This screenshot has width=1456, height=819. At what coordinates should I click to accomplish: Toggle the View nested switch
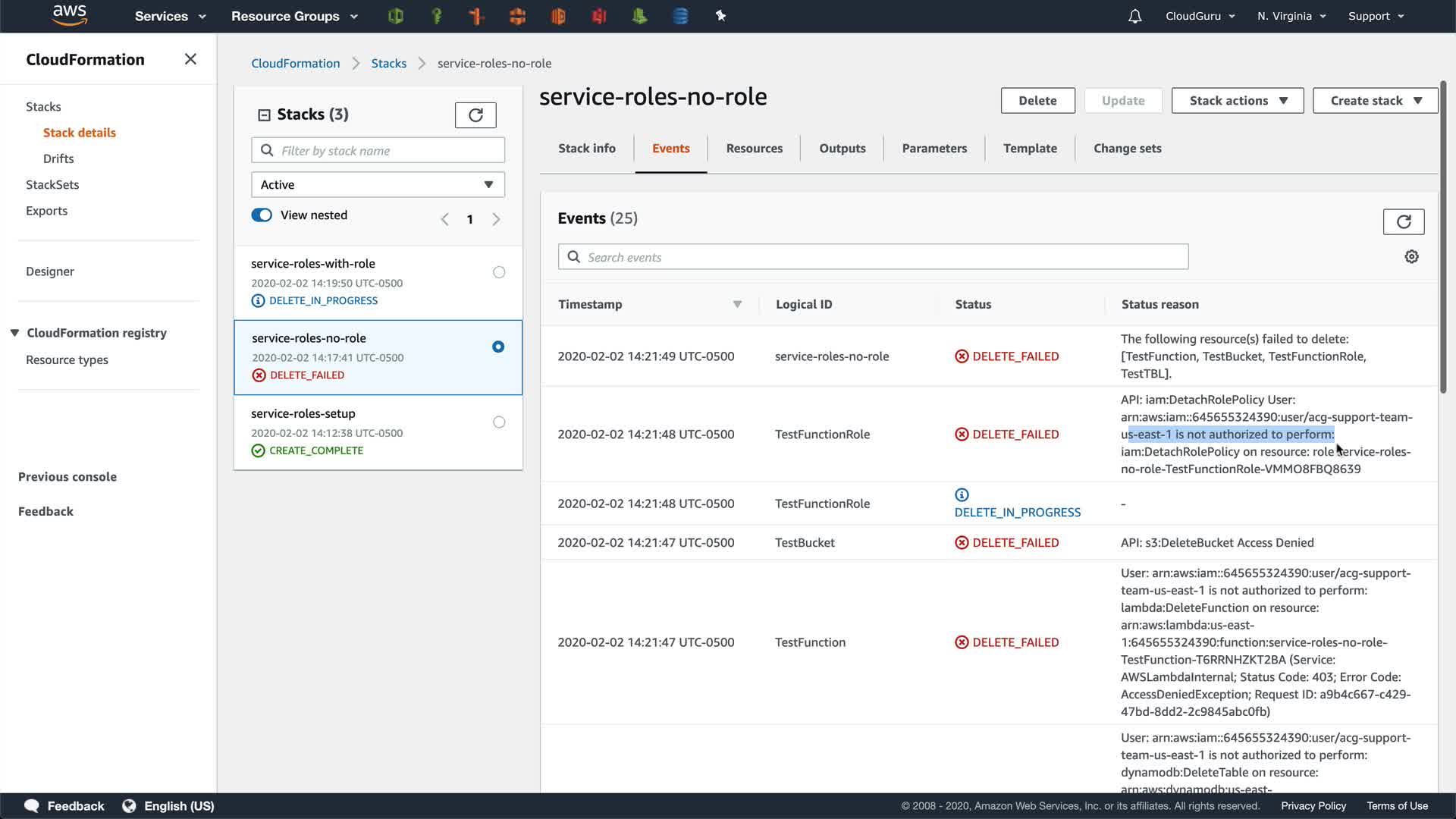point(262,215)
